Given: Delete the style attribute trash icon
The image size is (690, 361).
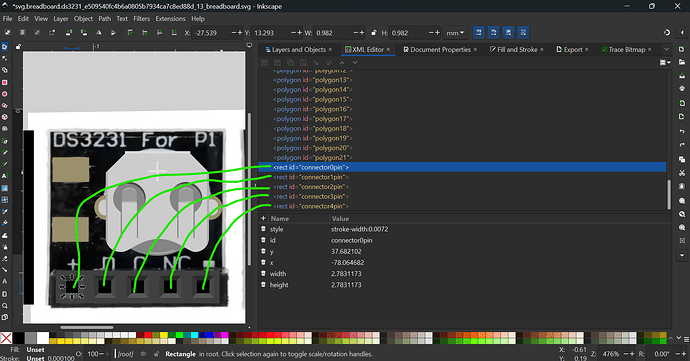Looking at the screenshot, I should [263, 229].
